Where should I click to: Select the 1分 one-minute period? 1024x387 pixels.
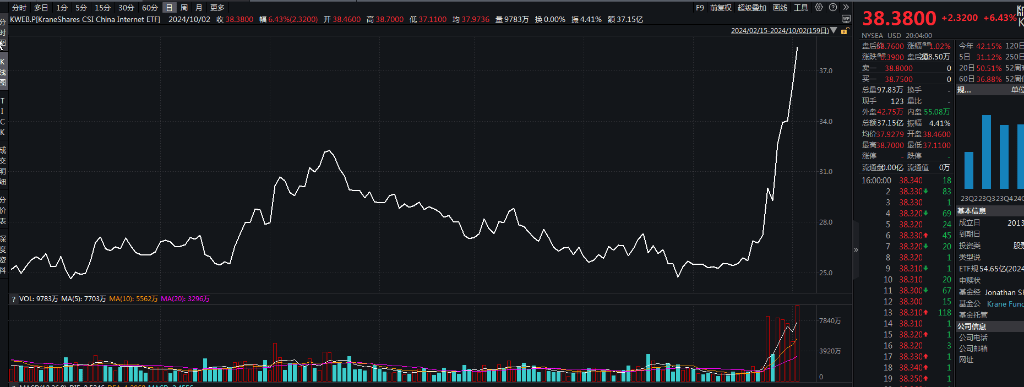pos(61,8)
